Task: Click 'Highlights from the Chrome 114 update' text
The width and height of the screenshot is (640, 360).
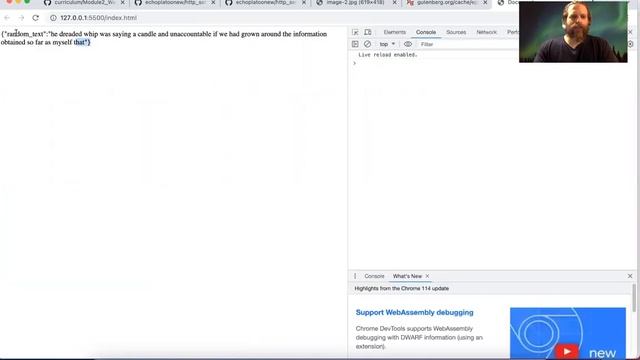Action: pyautogui.click(x=402, y=289)
